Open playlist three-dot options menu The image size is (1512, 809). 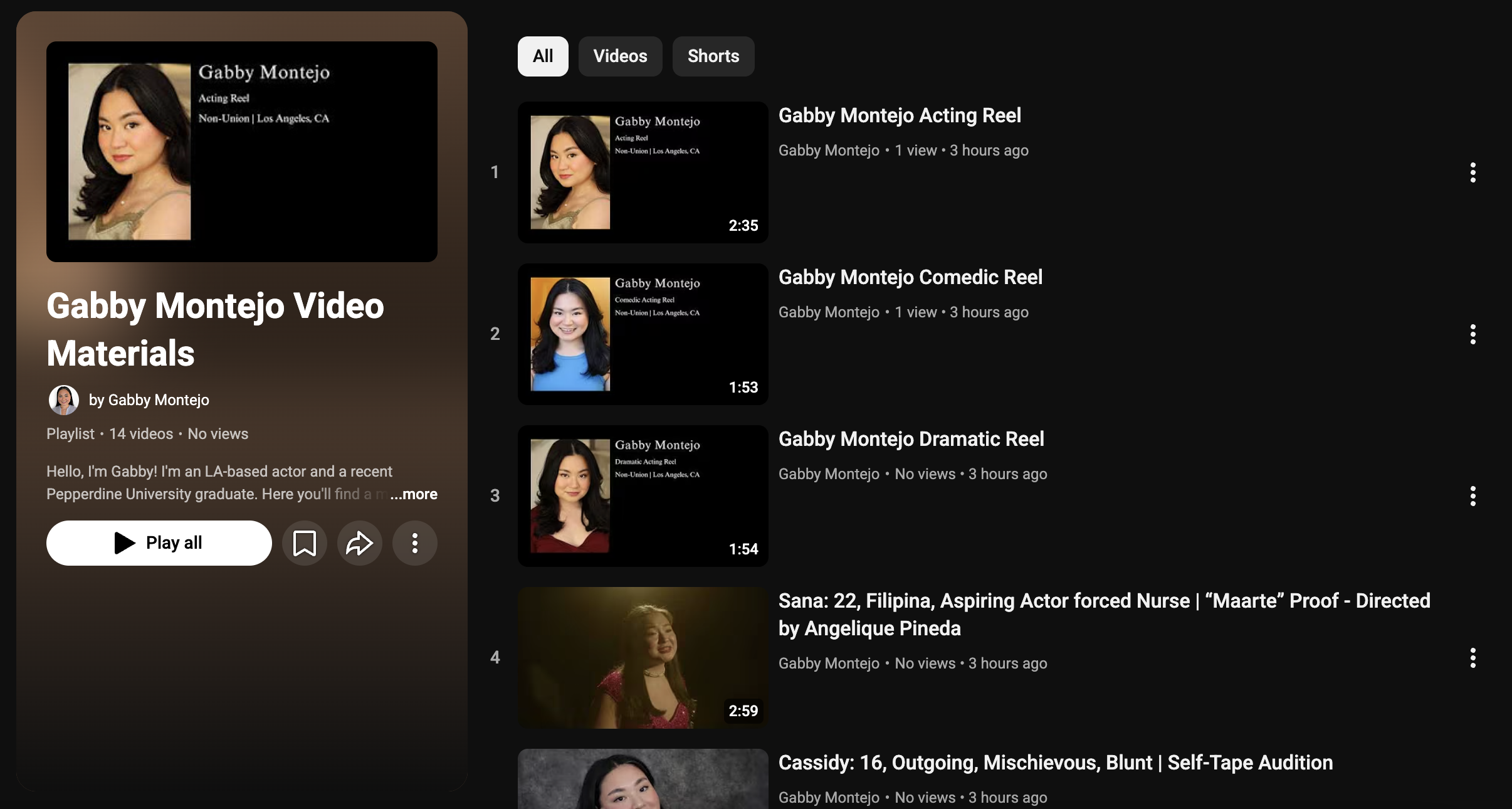pos(414,543)
